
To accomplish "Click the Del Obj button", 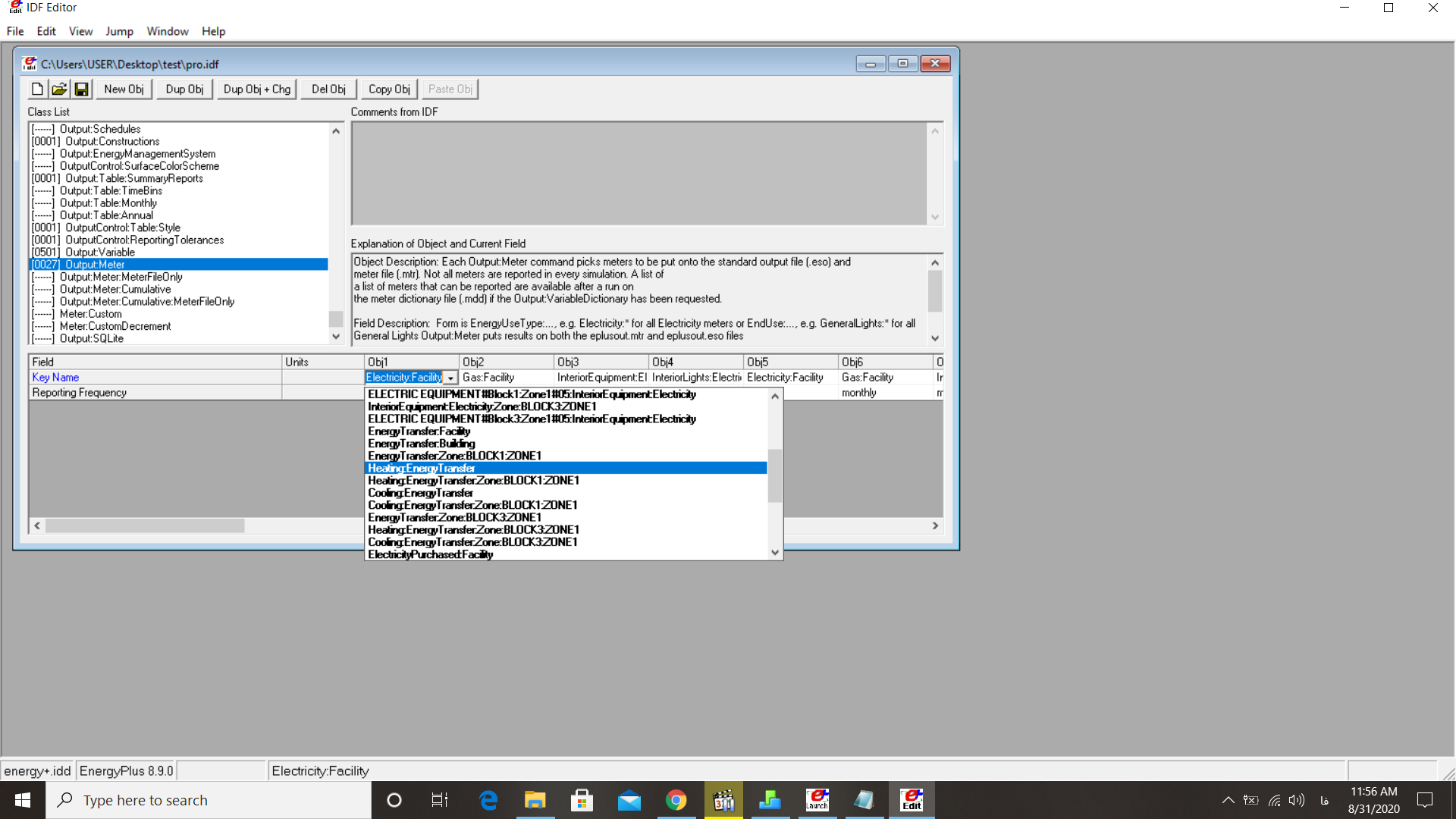I will pos(328,89).
